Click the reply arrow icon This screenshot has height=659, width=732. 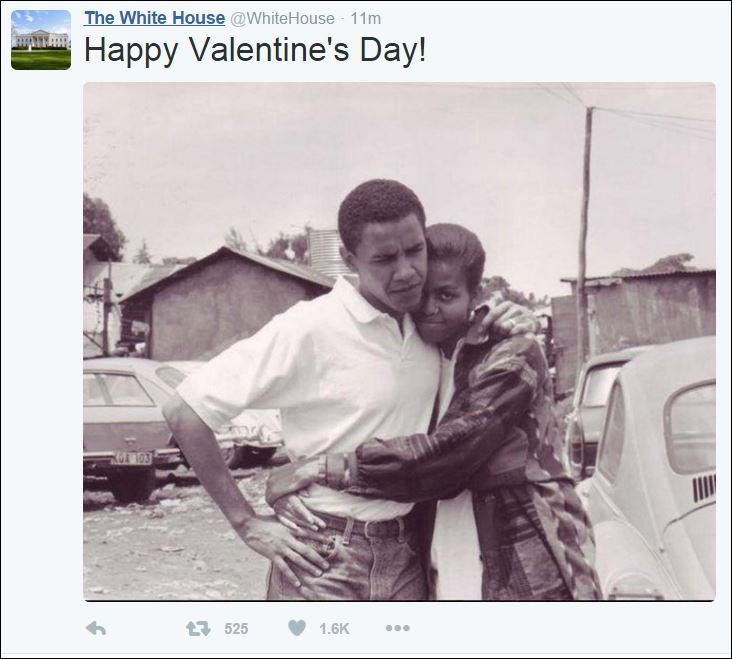96,628
